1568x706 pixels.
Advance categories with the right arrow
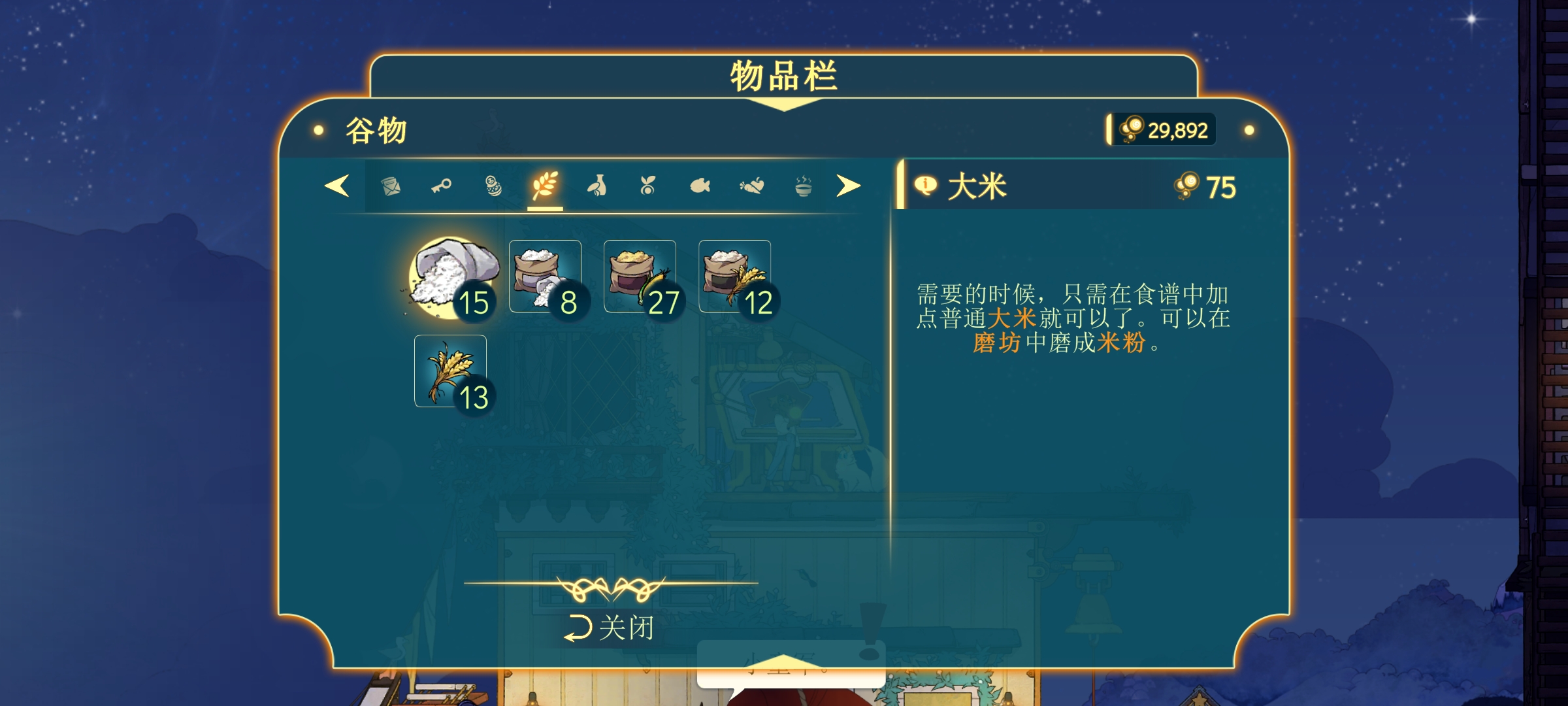click(848, 186)
